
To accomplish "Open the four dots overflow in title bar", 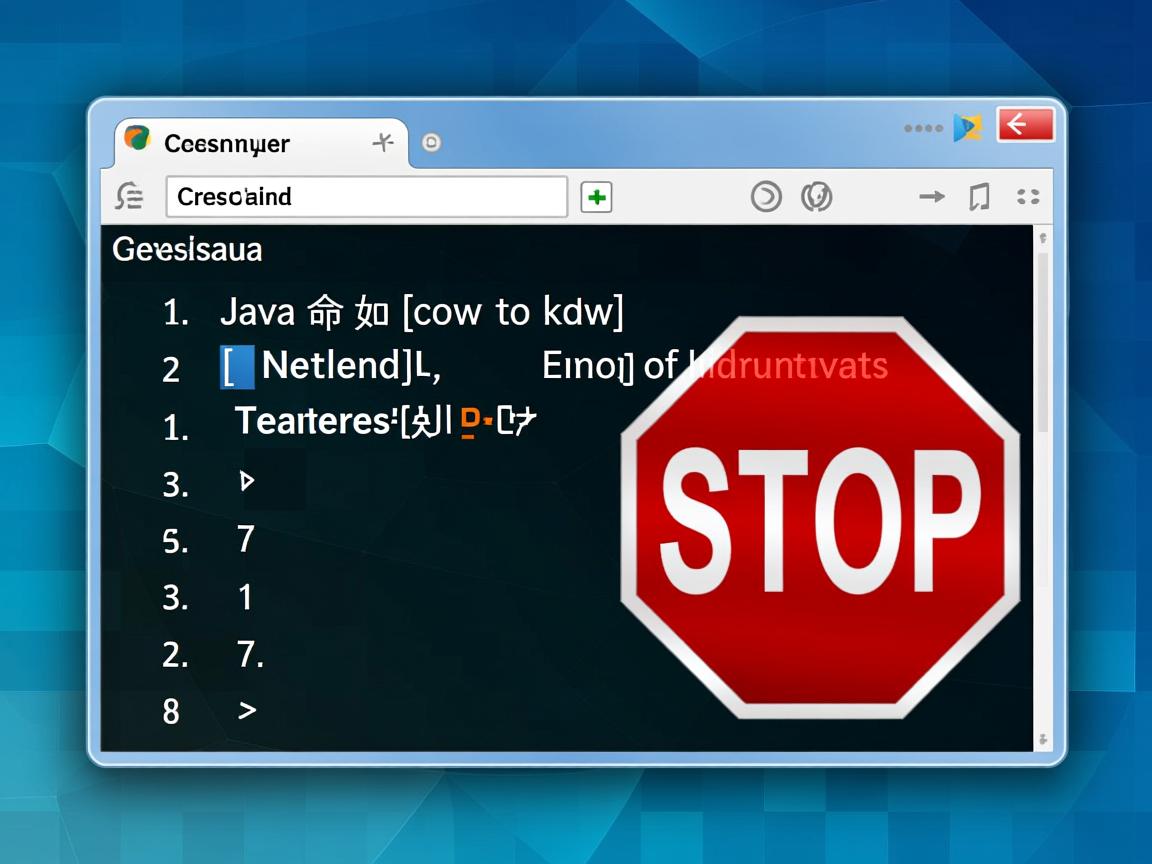I will point(922,128).
